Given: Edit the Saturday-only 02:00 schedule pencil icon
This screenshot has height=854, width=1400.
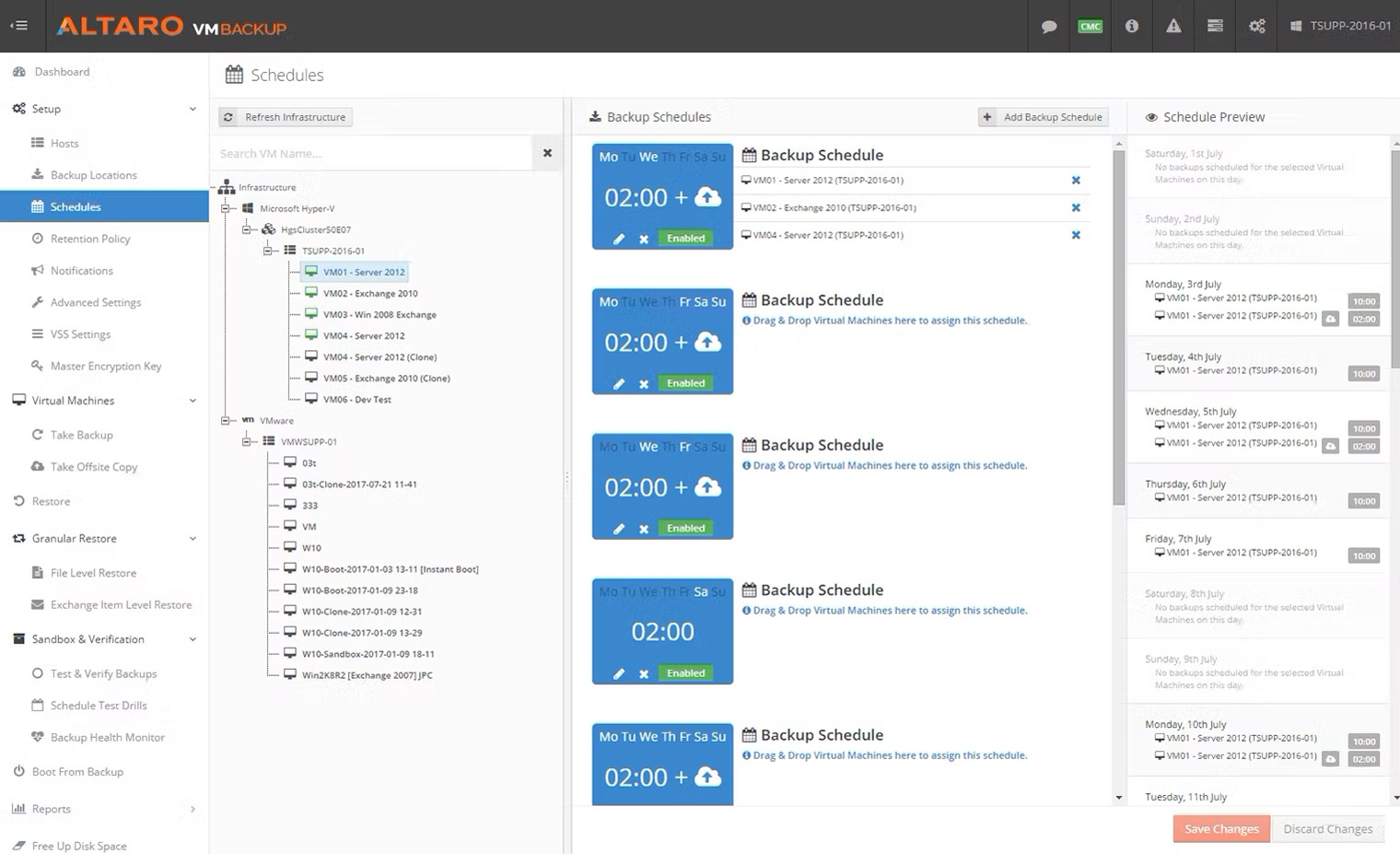Looking at the screenshot, I should tap(619, 673).
